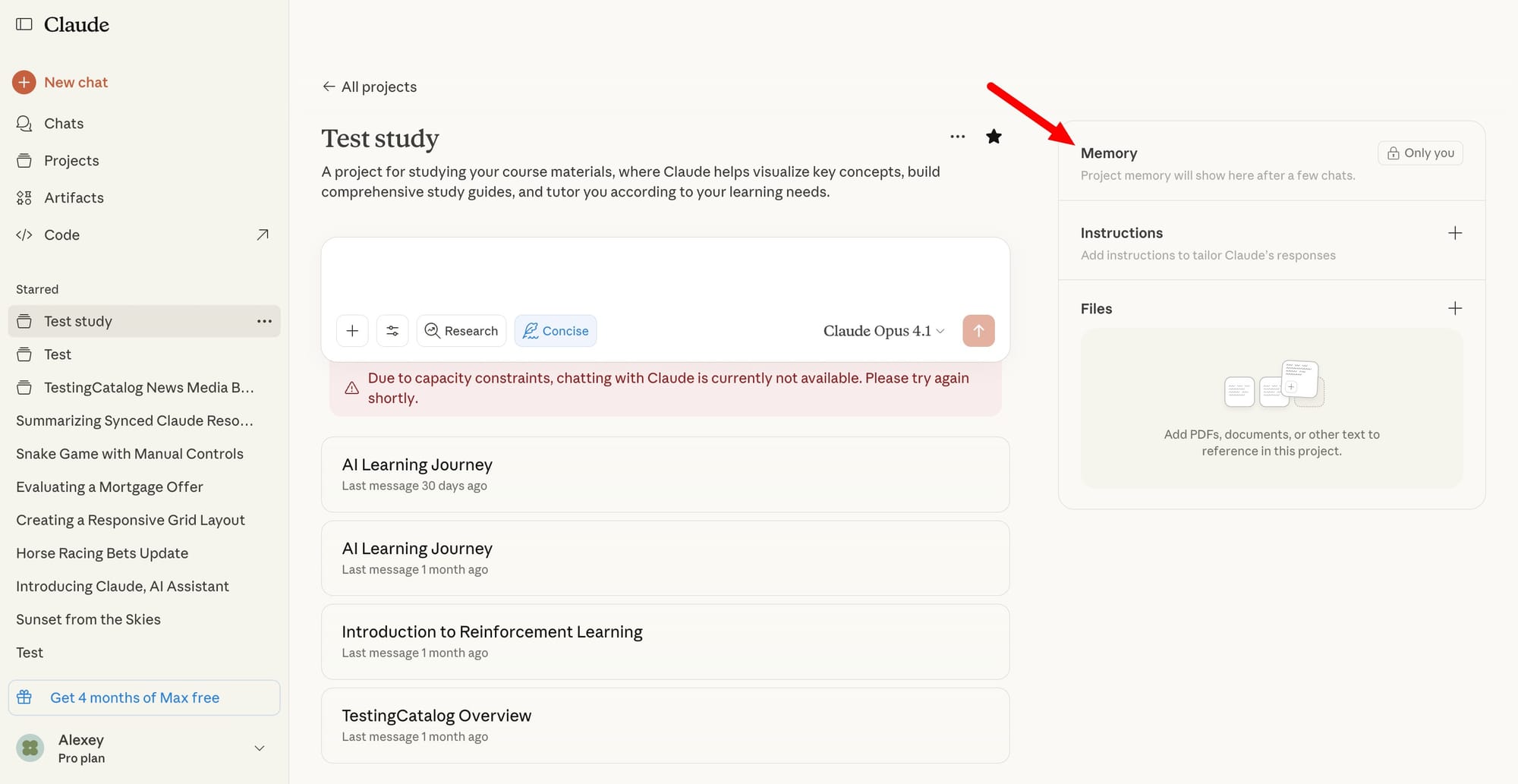Go to Artifacts in the sidebar

(x=74, y=197)
